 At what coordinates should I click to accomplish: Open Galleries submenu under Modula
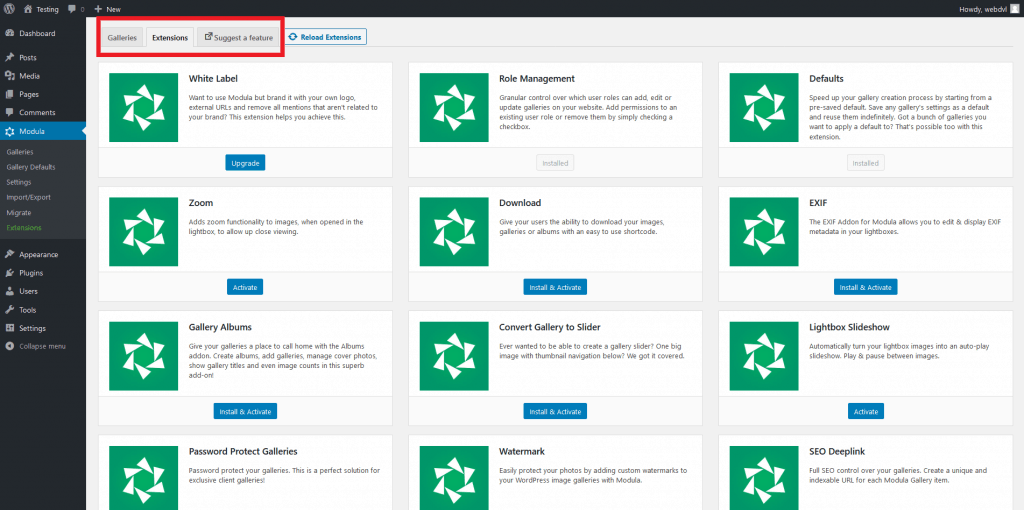(20, 151)
